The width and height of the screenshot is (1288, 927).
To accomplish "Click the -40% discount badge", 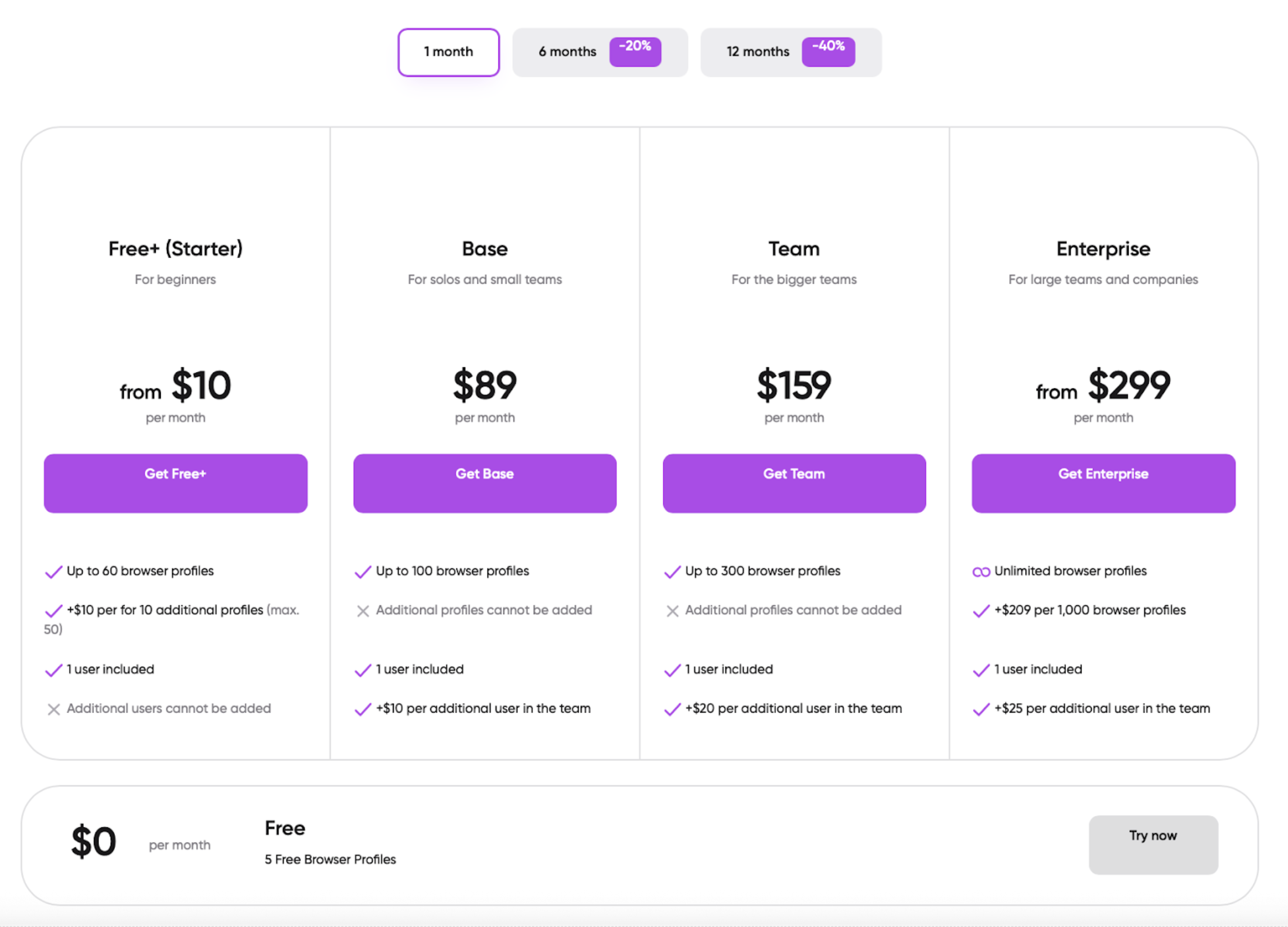I will [828, 52].
